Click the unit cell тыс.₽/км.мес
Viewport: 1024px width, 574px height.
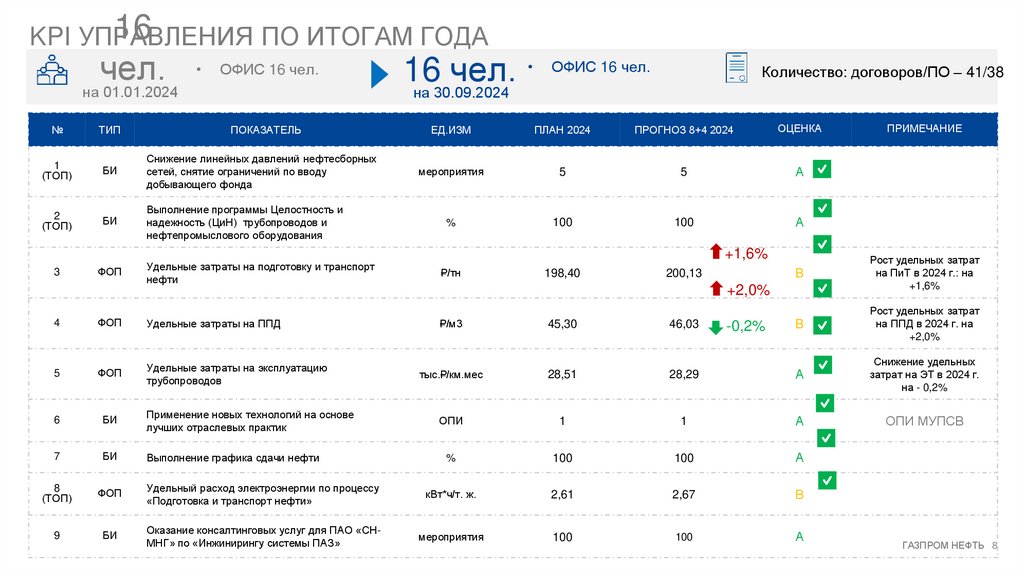[x=451, y=375]
